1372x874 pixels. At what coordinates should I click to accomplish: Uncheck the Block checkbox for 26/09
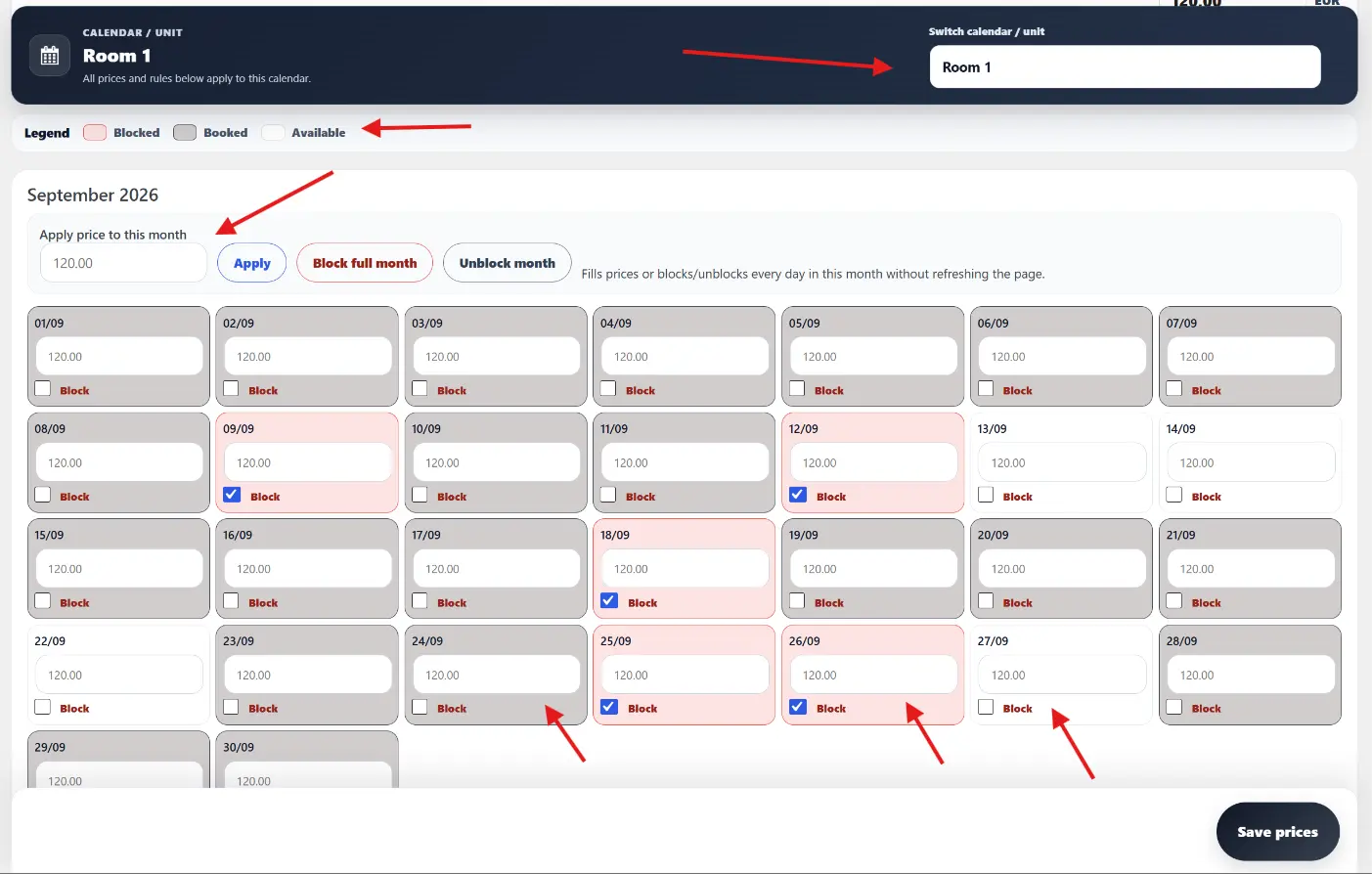coord(798,707)
